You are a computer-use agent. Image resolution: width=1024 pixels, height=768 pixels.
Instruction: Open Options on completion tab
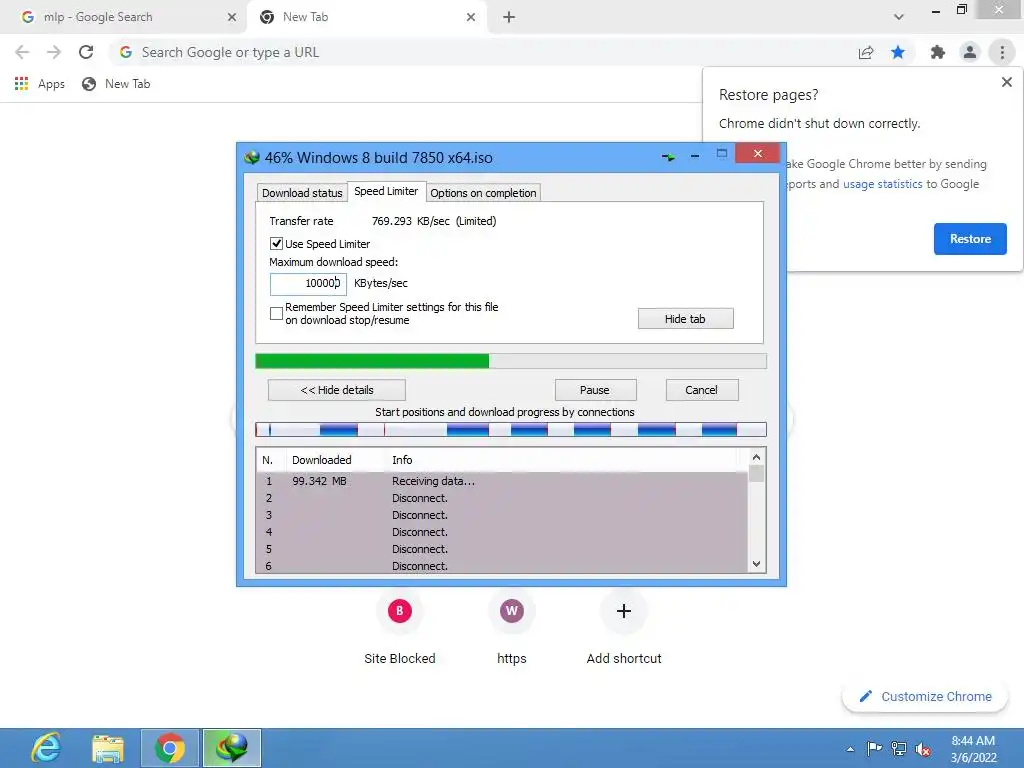[x=483, y=193]
